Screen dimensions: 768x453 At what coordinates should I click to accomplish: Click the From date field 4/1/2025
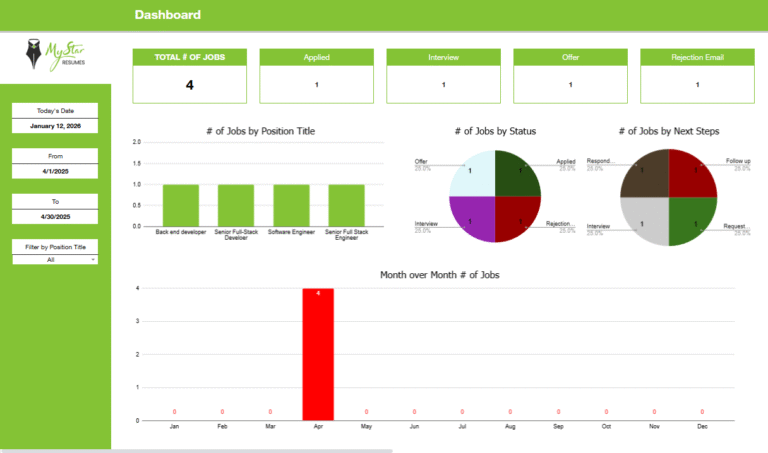click(55, 172)
